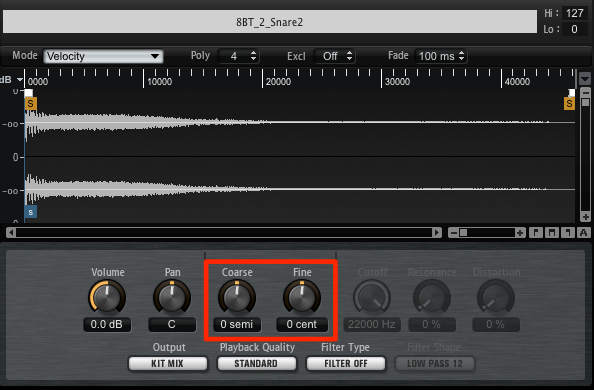Click the FILTER OFF filter type button
This screenshot has width=594, height=390.
[x=346, y=364]
